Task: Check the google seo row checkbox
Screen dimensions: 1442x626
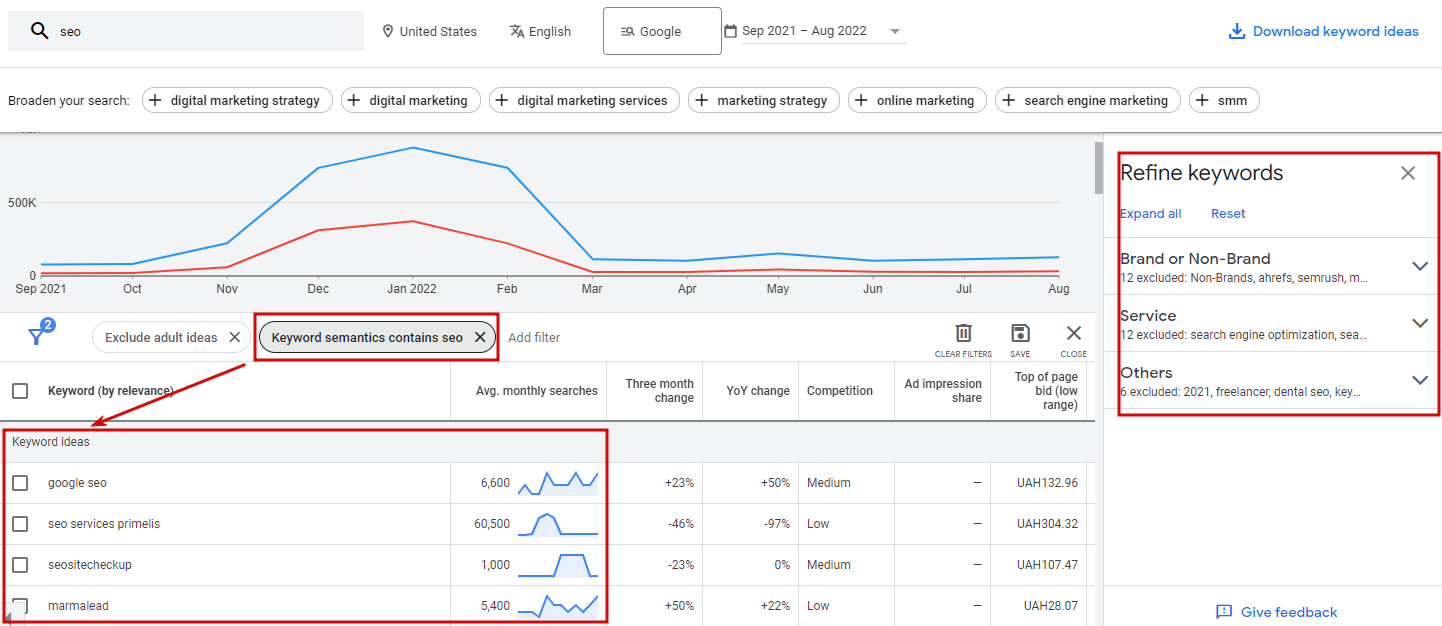Action: click(x=20, y=483)
